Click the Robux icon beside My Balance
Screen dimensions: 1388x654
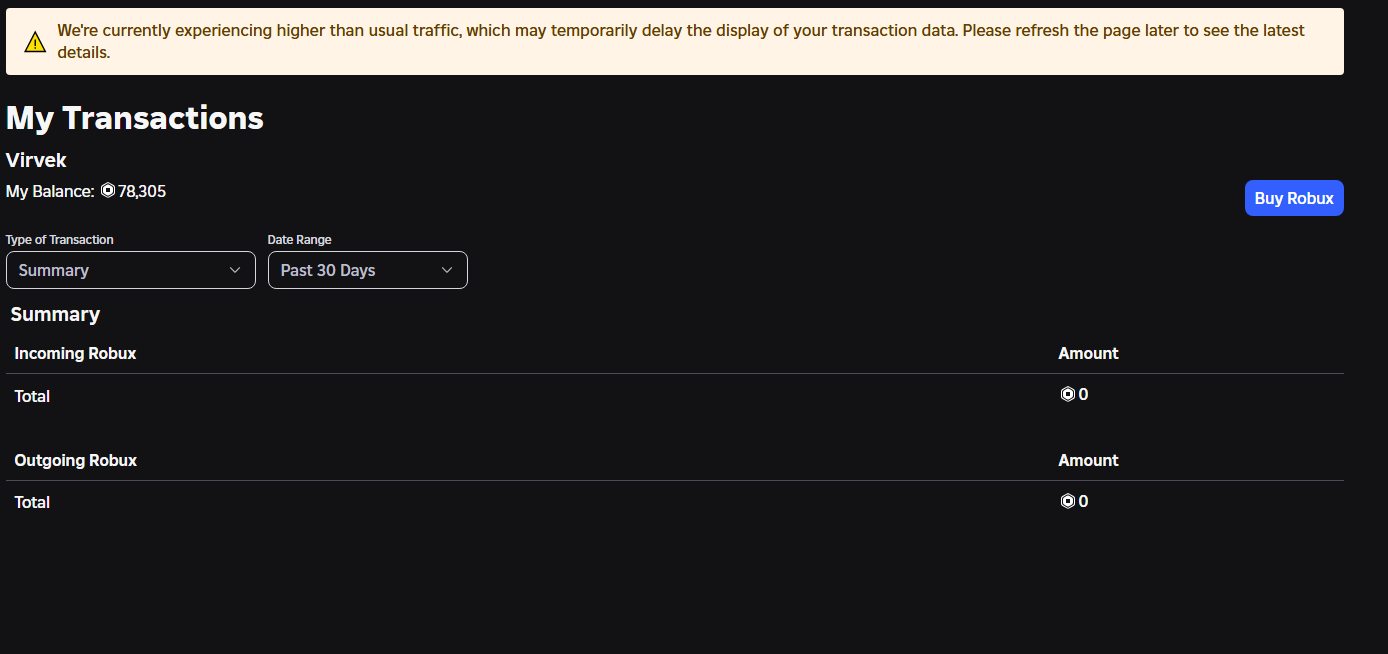pyautogui.click(x=107, y=190)
